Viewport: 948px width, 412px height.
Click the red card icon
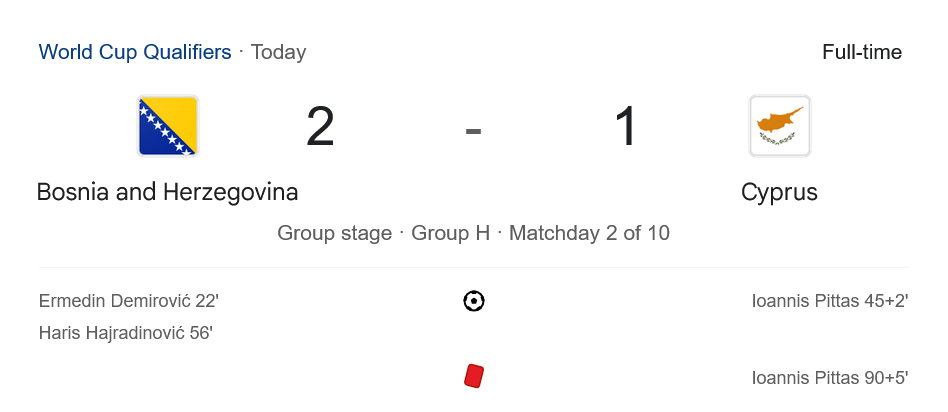point(474,376)
